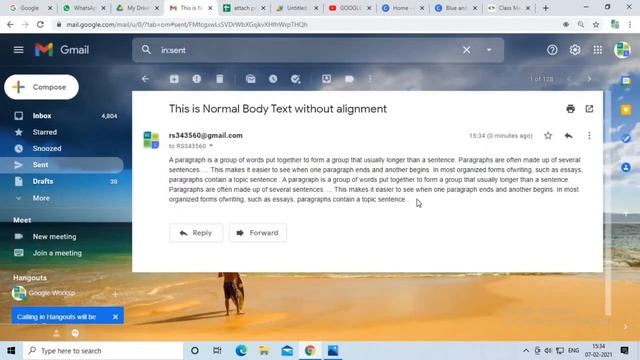Image resolution: width=640 pixels, height=360 pixels.
Task: Move email to another folder
Action: (327, 79)
